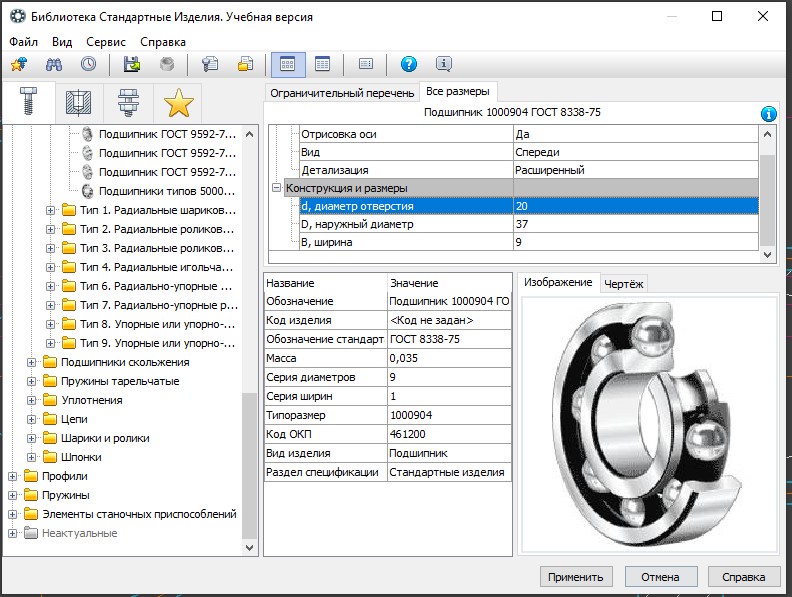Expand the Подшипники скольжения folder
The width and height of the screenshot is (792, 597).
coord(32,363)
